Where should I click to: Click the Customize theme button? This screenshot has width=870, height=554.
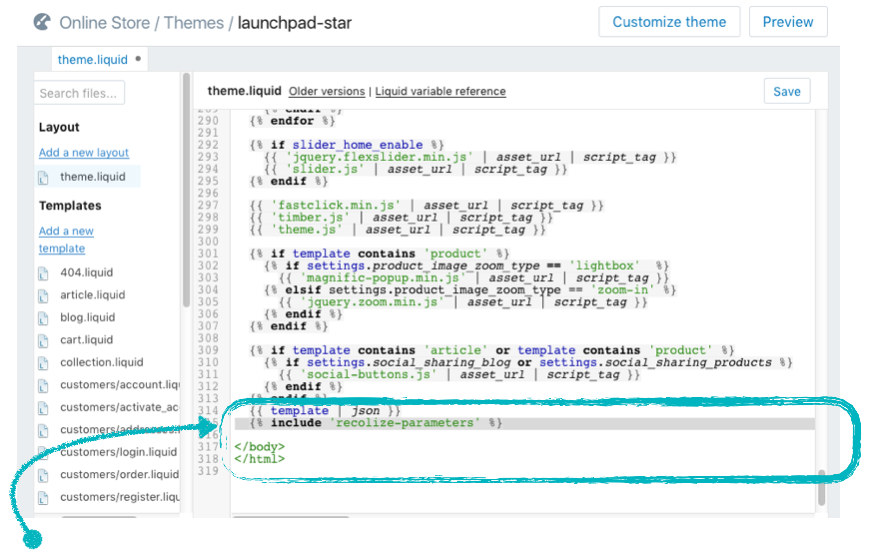click(669, 22)
